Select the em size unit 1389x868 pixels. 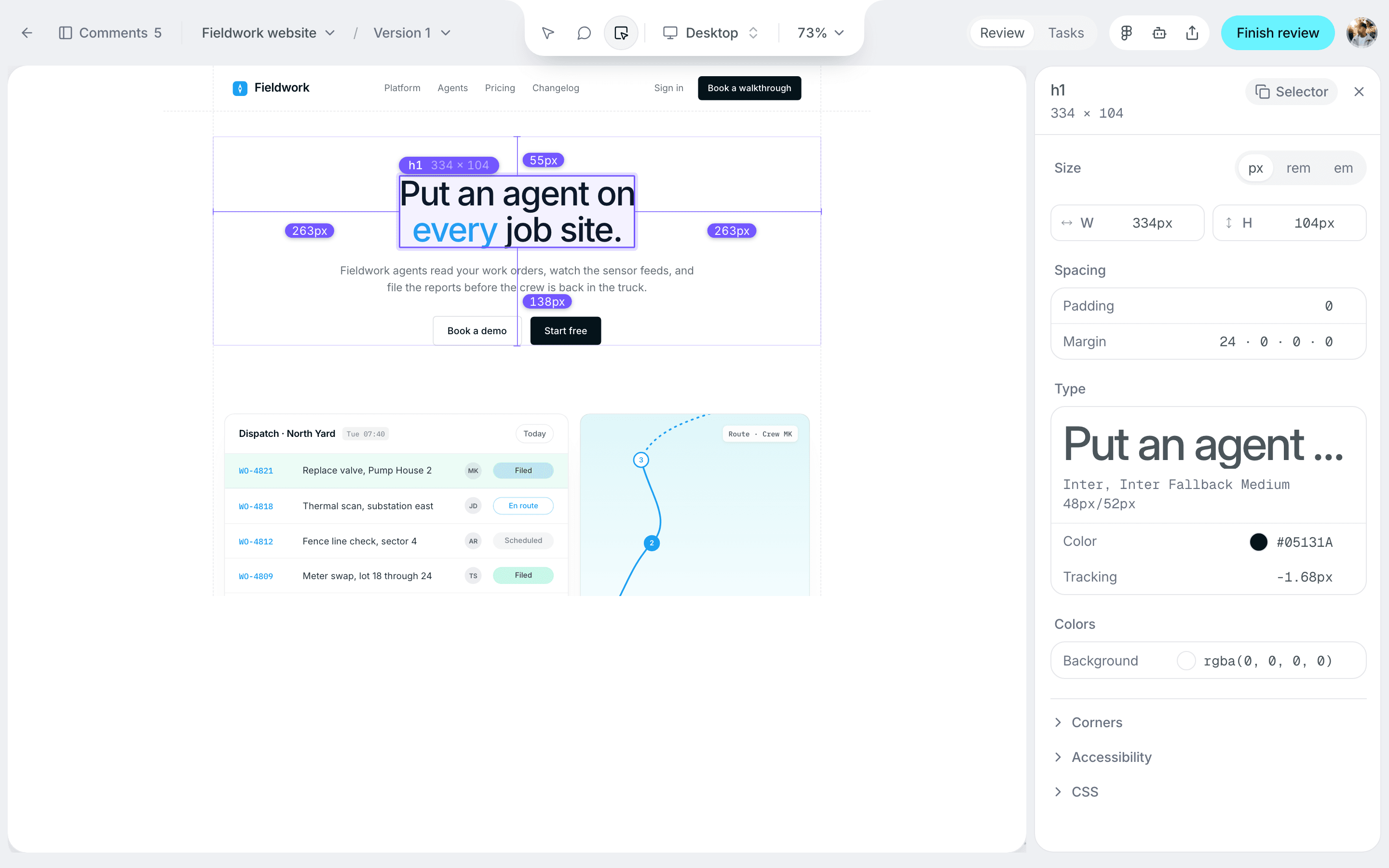(1343, 168)
